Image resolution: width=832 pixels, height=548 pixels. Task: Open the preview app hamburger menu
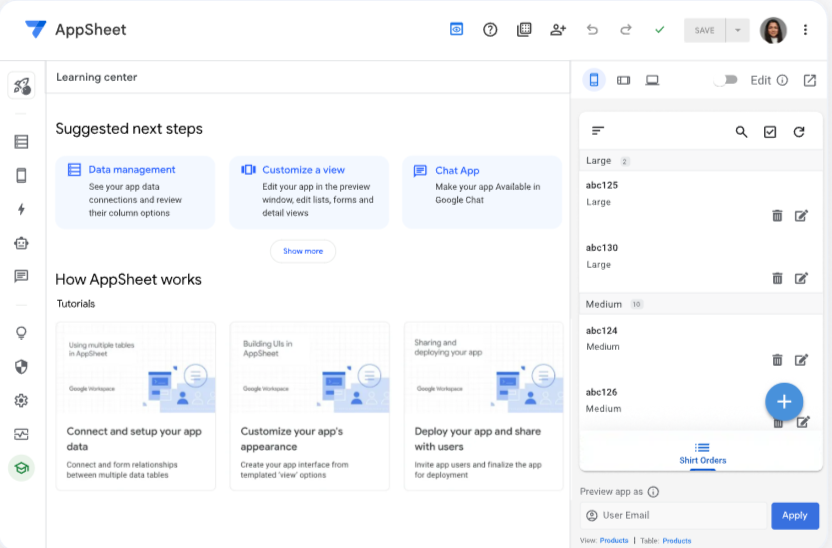click(598, 131)
